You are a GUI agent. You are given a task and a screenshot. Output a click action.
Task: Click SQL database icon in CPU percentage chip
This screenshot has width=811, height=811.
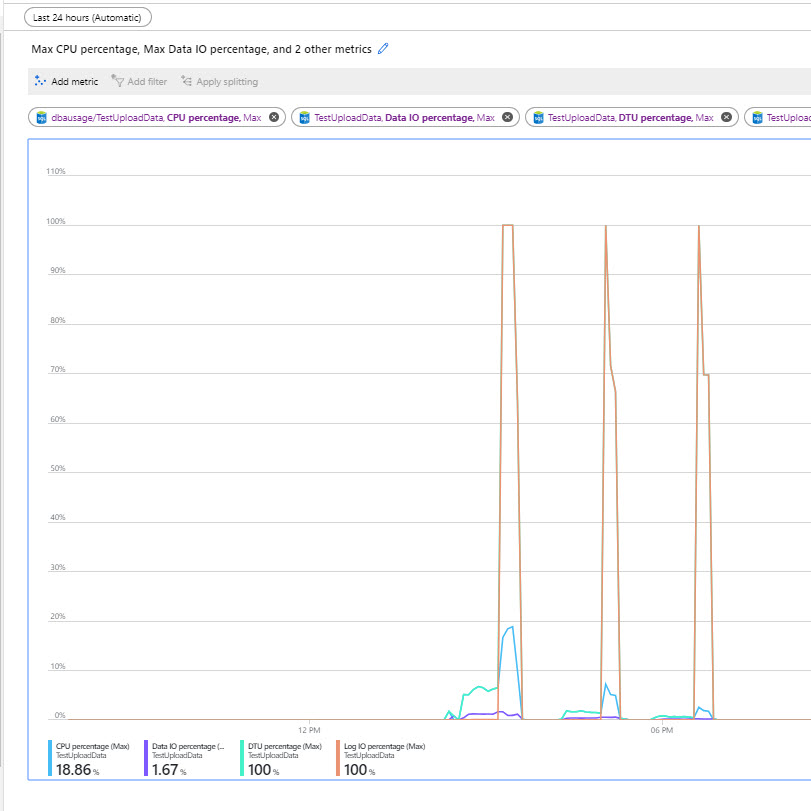(41, 118)
